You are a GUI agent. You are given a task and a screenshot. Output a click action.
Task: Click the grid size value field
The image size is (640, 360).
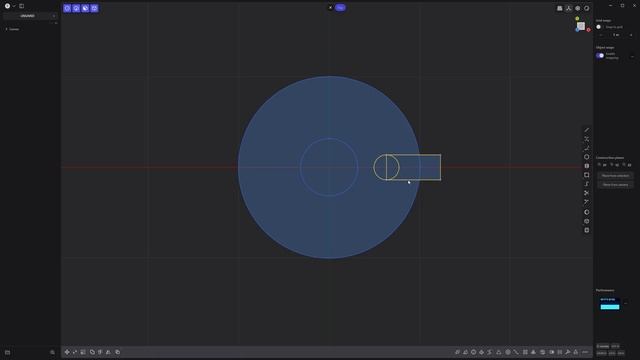(x=616, y=35)
